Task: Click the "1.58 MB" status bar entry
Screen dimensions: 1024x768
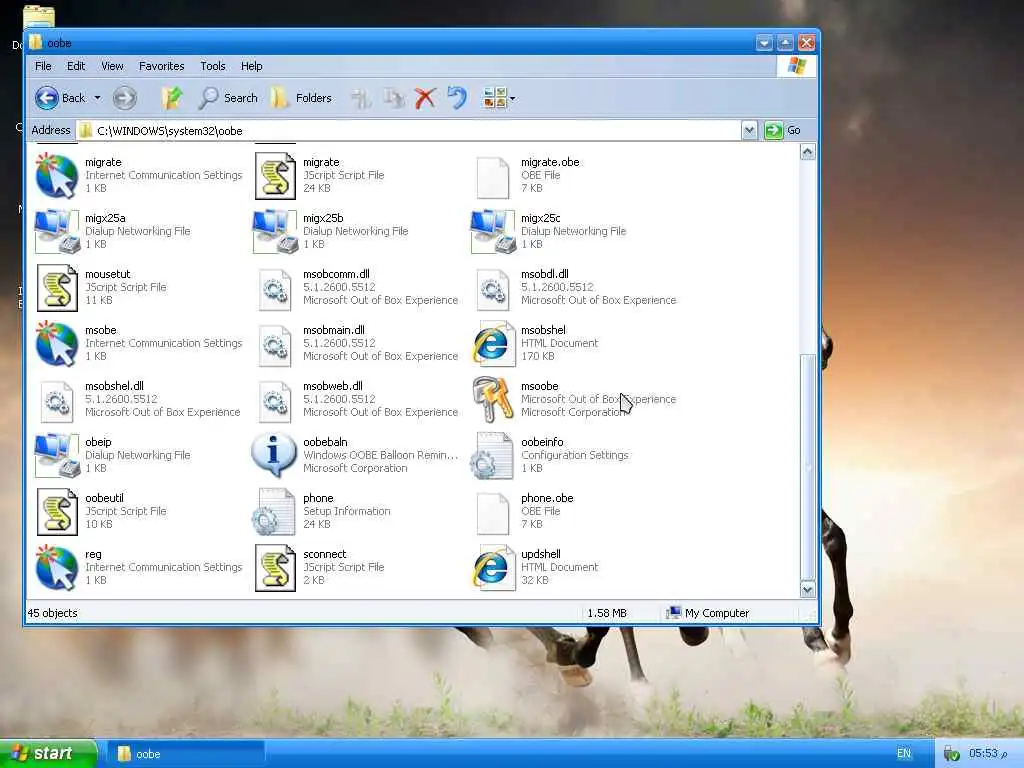Action: click(x=607, y=613)
